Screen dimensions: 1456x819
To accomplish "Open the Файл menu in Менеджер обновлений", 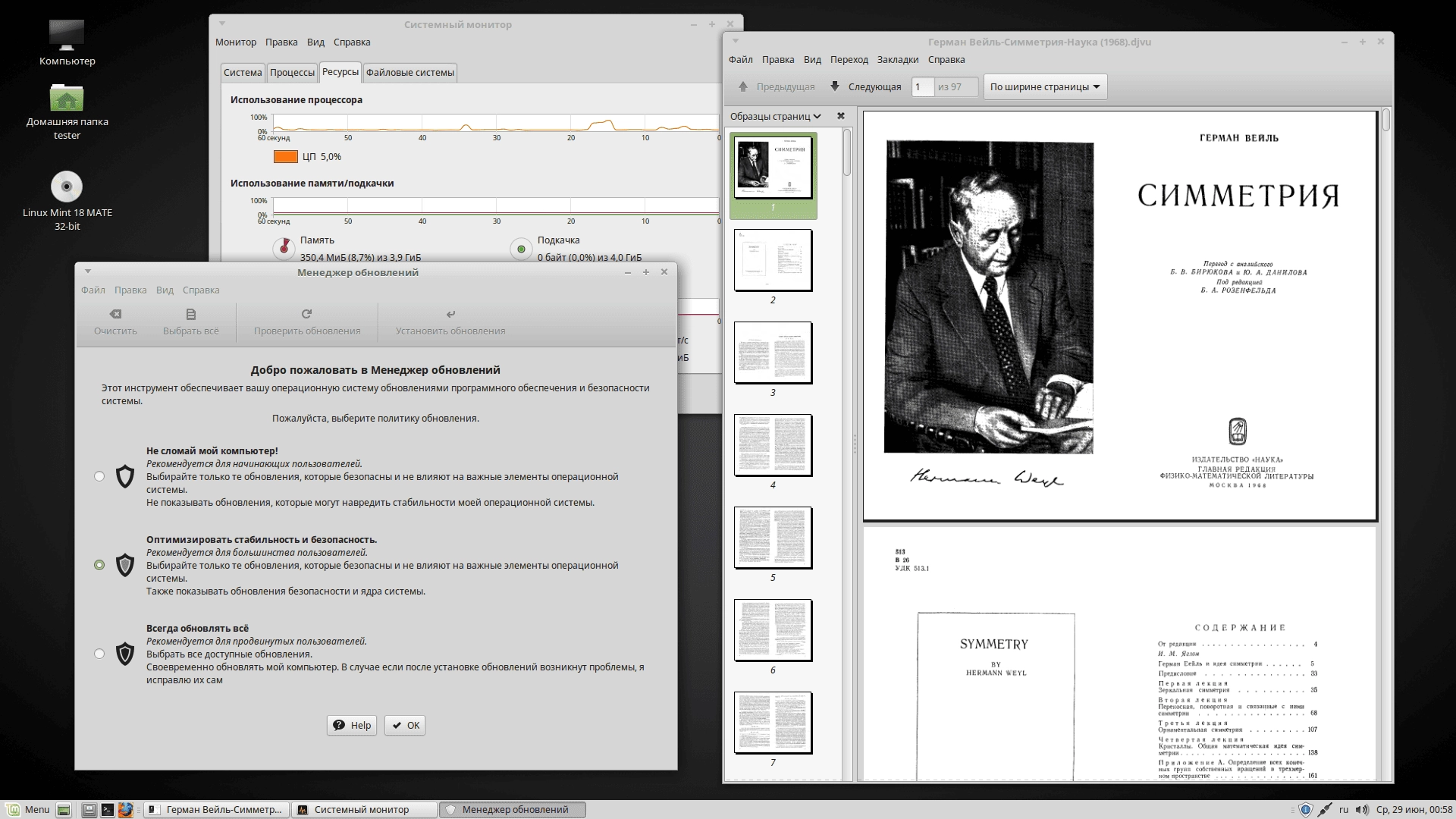I will pos(93,290).
